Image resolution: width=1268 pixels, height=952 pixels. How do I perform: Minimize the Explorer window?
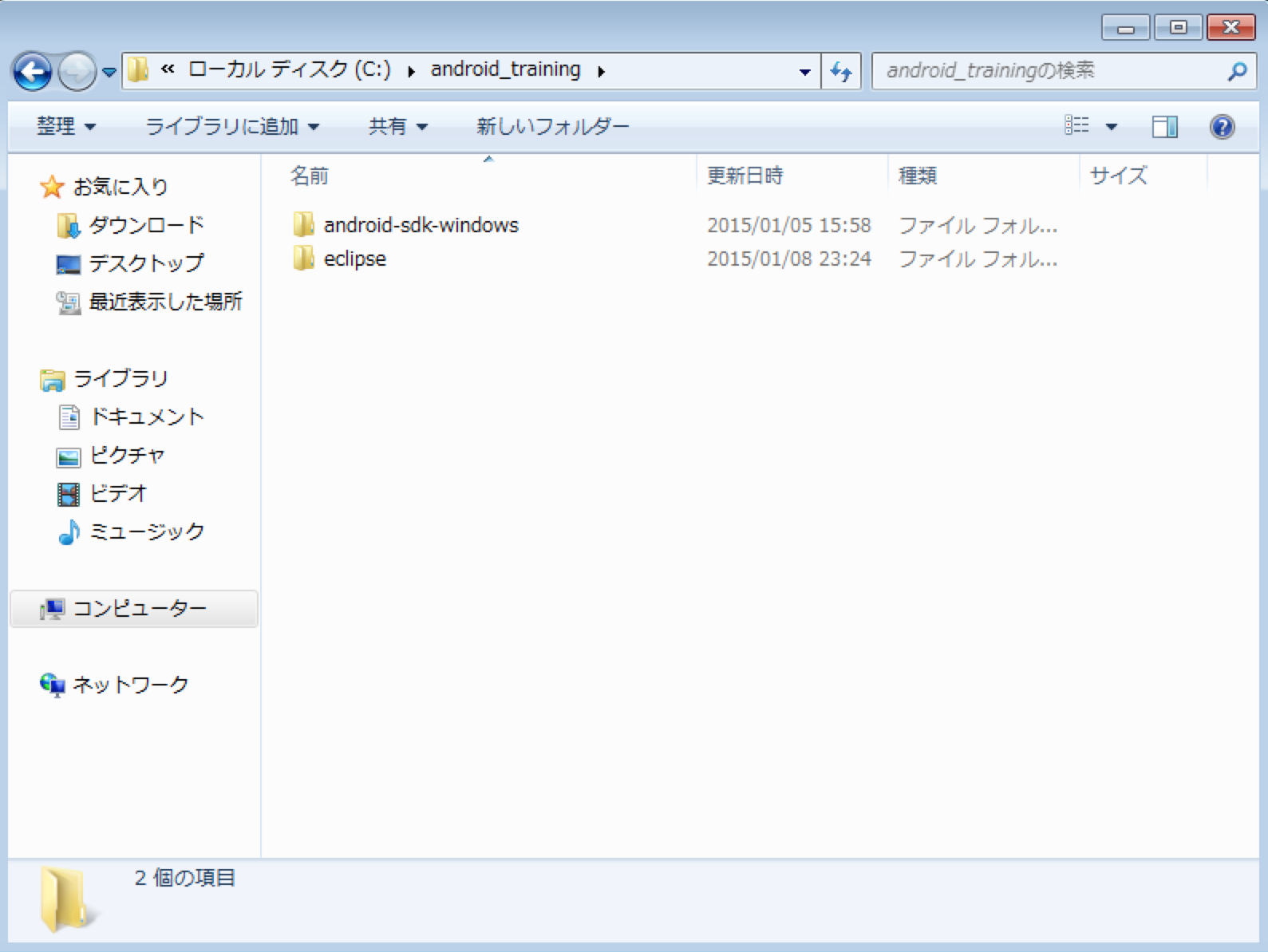[x=1125, y=28]
